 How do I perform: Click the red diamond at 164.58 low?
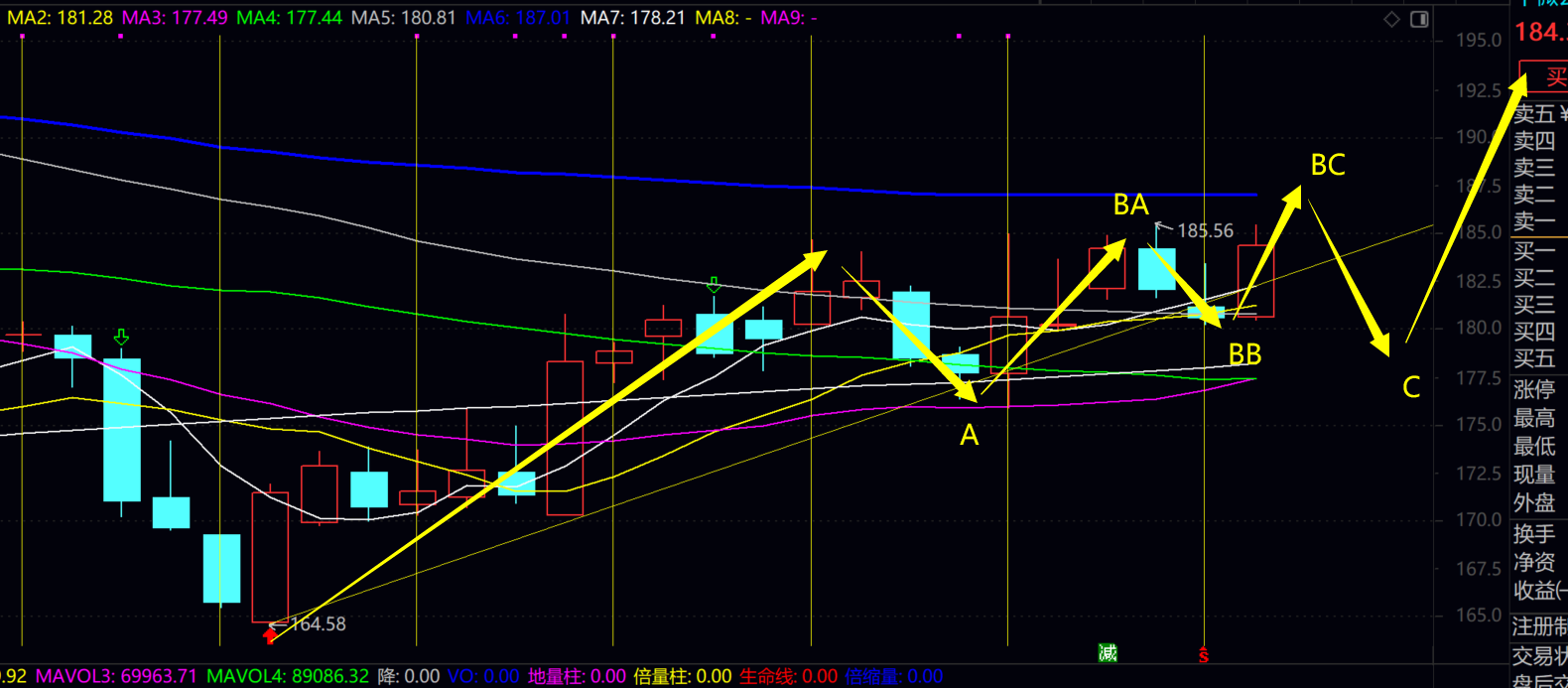click(x=270, y=634)
